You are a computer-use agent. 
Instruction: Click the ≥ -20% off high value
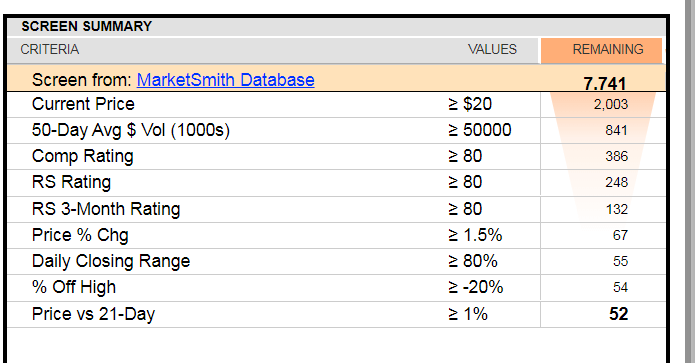click(476, 288)
